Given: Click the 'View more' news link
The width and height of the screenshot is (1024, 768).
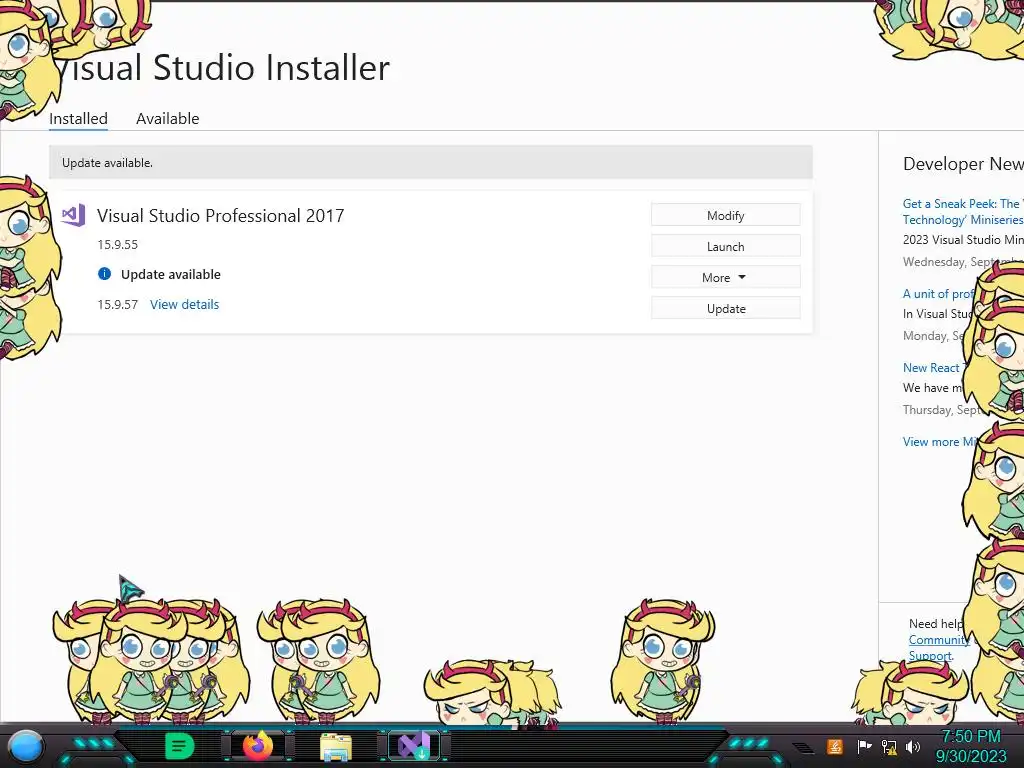Looking at the screenshot, I should click(939, 441).
